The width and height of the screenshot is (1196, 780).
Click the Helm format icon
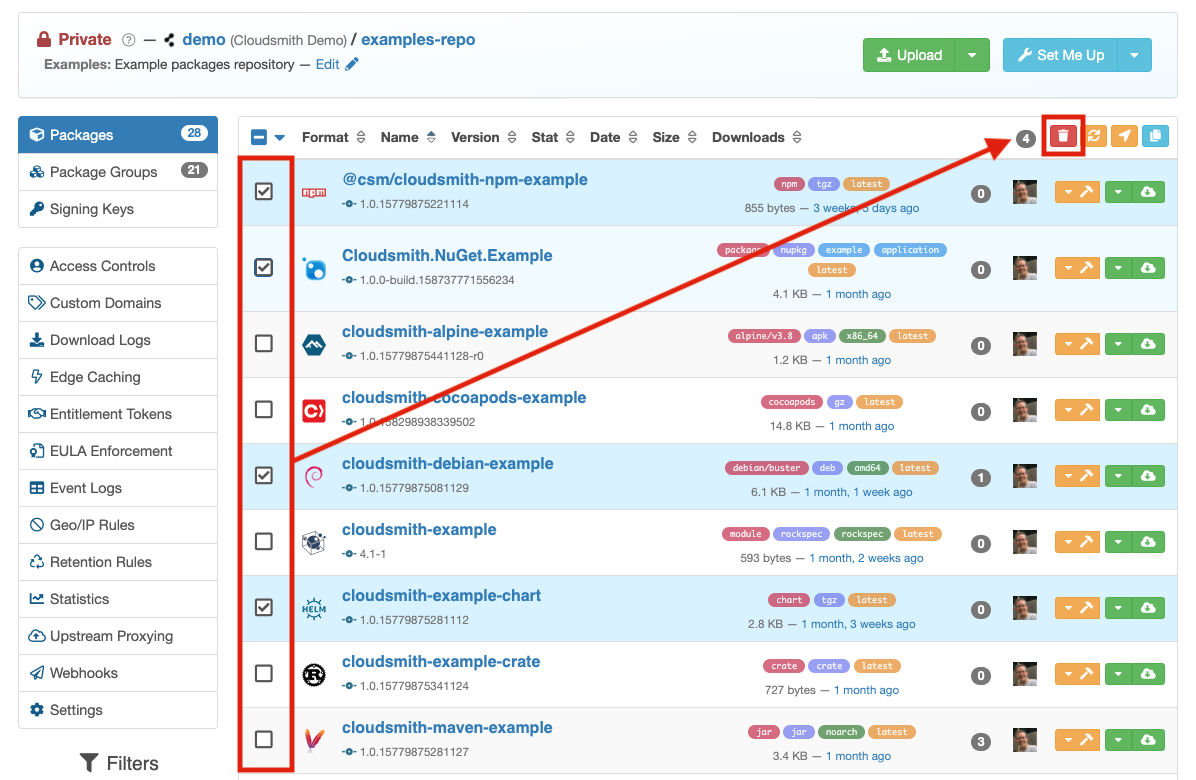[x=314, y=608]
